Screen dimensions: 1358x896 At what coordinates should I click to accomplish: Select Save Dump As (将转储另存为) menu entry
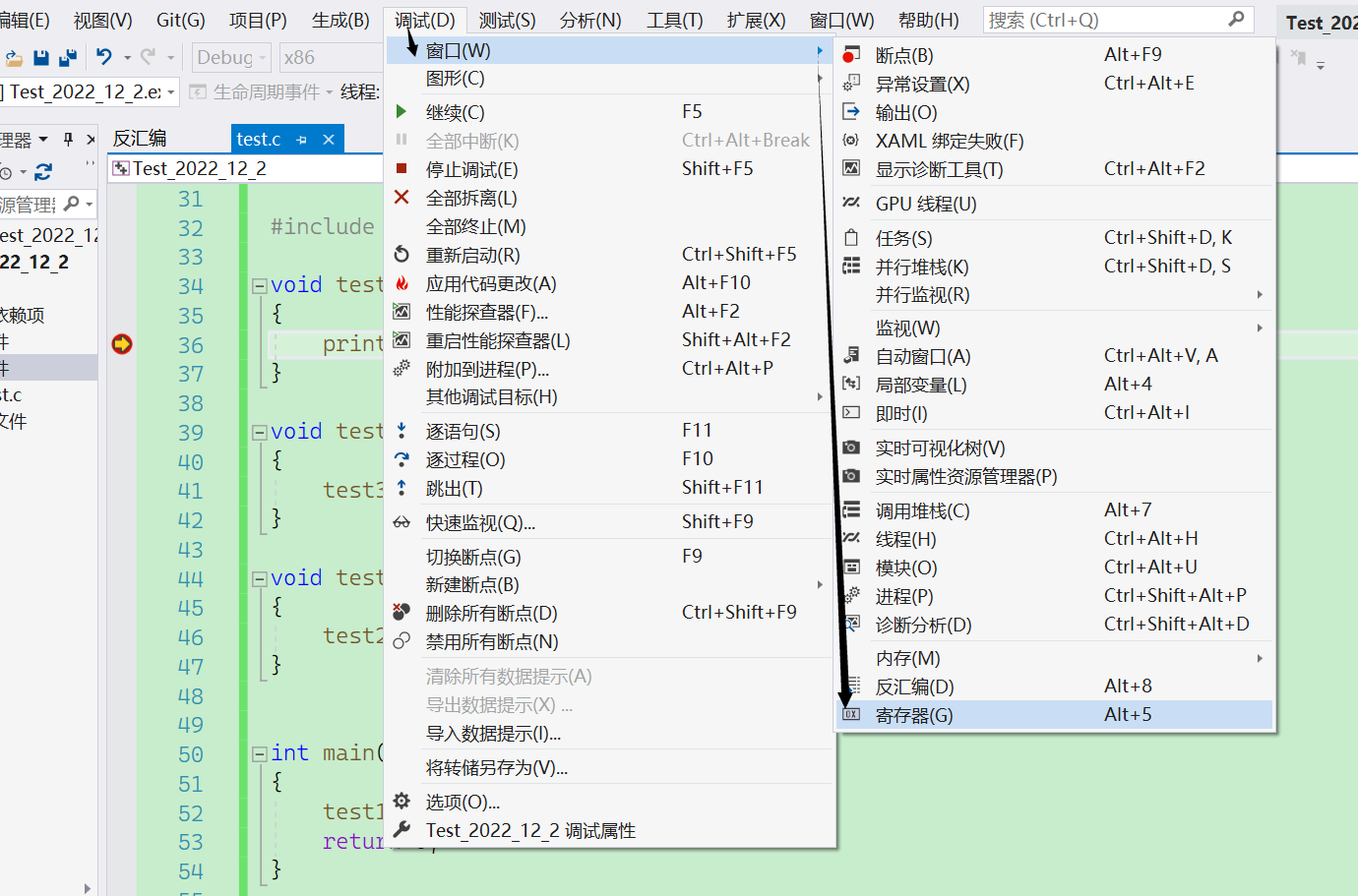coord(610,767)
